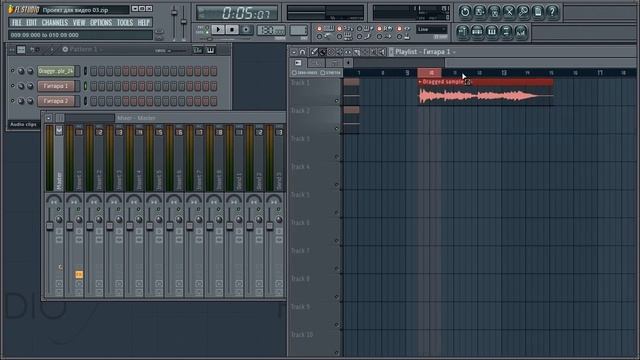Click the Track 5 label in Playlist

(x=300, y=195)
